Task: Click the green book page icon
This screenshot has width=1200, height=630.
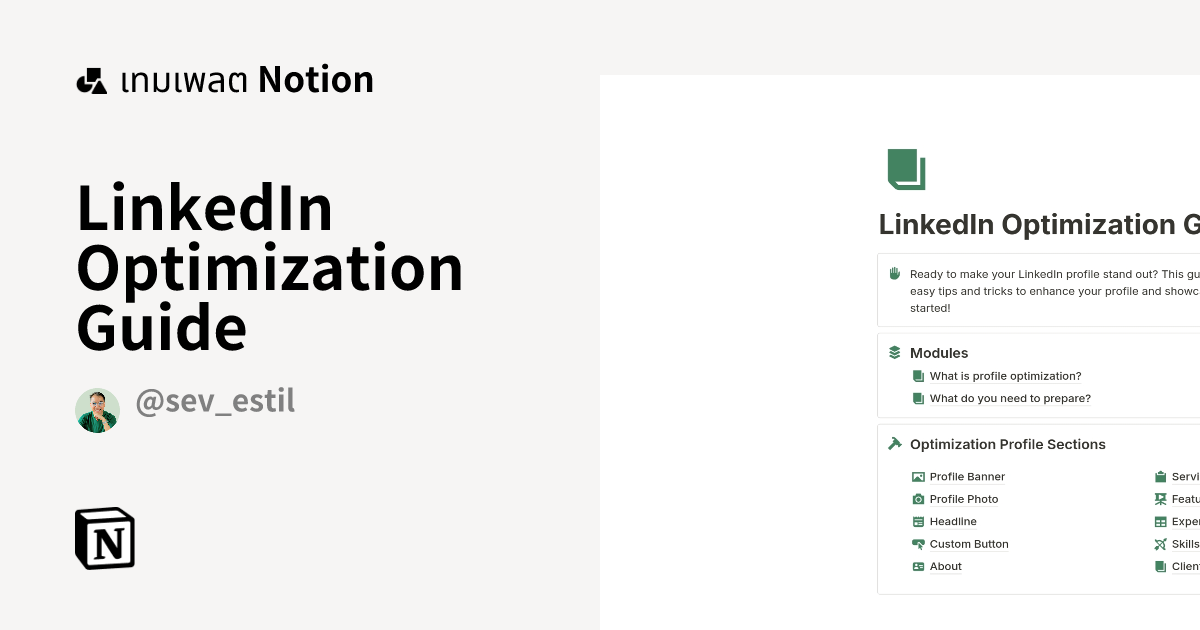Action: point(905,168)
